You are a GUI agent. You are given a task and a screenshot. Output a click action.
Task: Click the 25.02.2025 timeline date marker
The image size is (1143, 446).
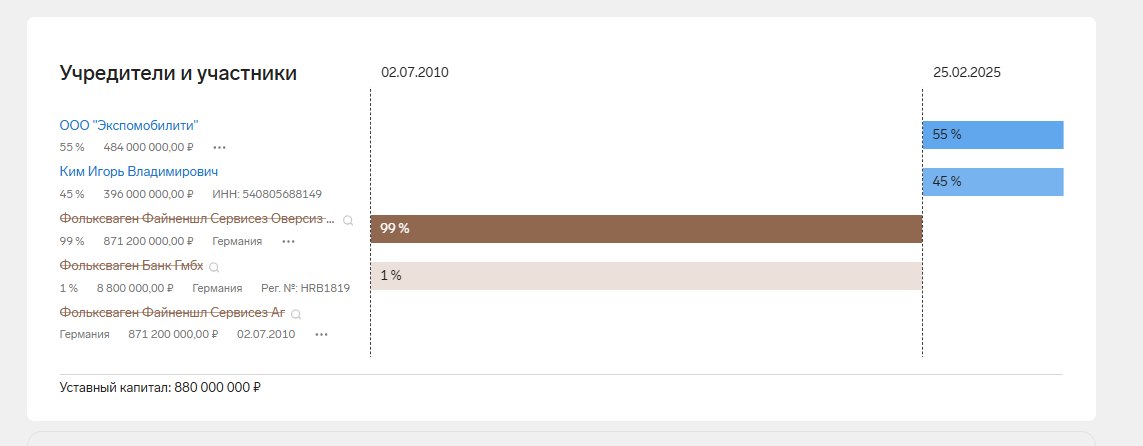(966, 72)
